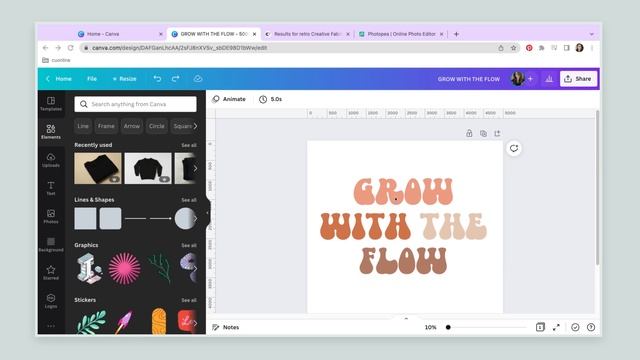The image size is (640, 360).
Task: Expand more Stickers arrow
Action: 195,322
